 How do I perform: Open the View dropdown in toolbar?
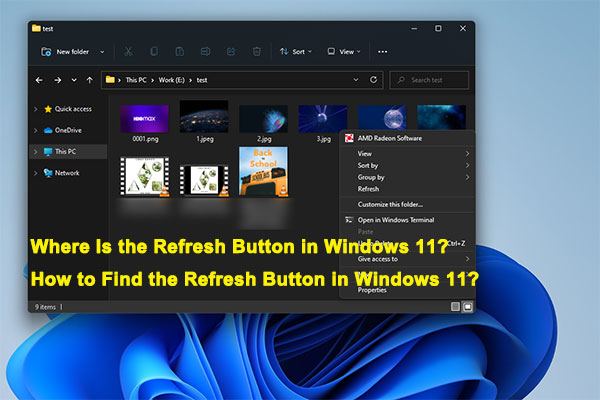344,52
